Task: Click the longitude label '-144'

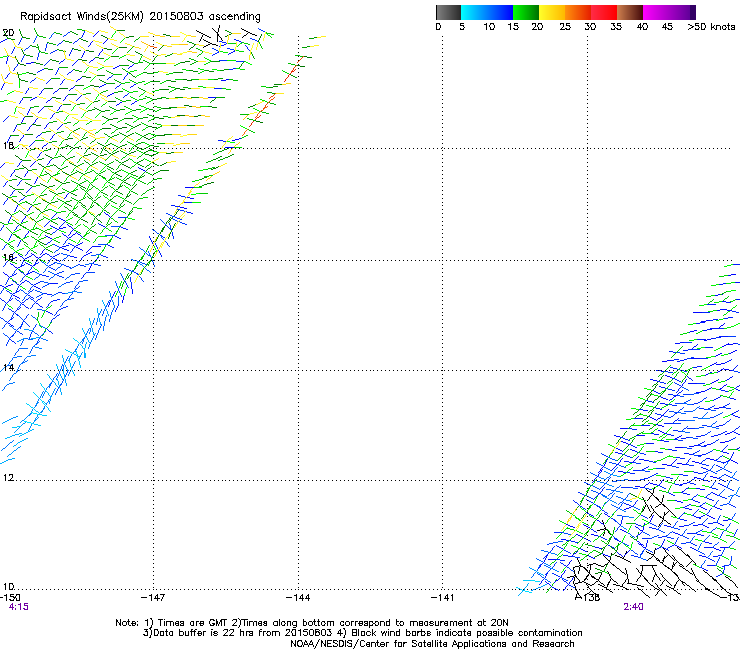Action: click(298, 598)
